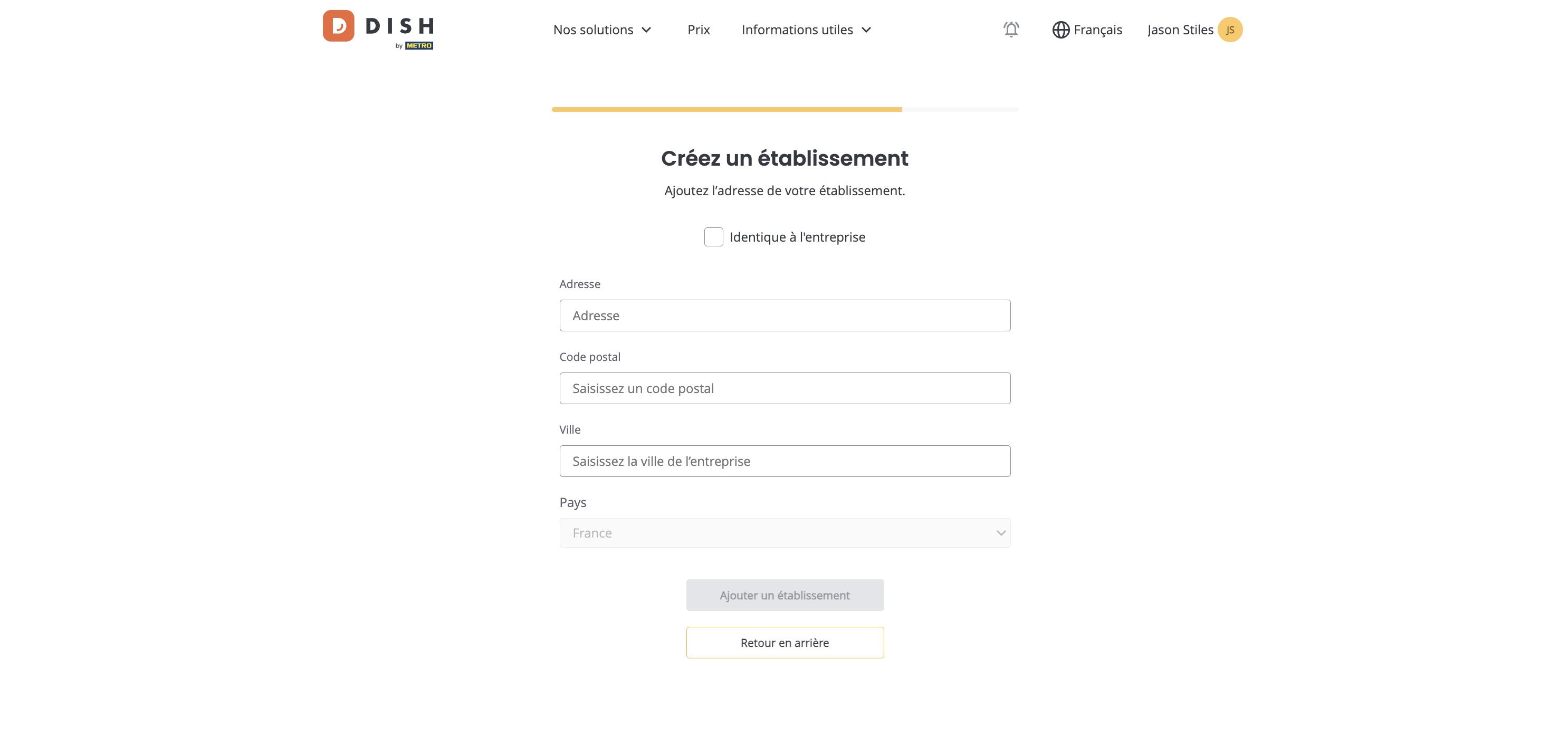This screenshot has height=746, width=1568.
Task: Focus the Adresse input field
Action: pos(785,315)
